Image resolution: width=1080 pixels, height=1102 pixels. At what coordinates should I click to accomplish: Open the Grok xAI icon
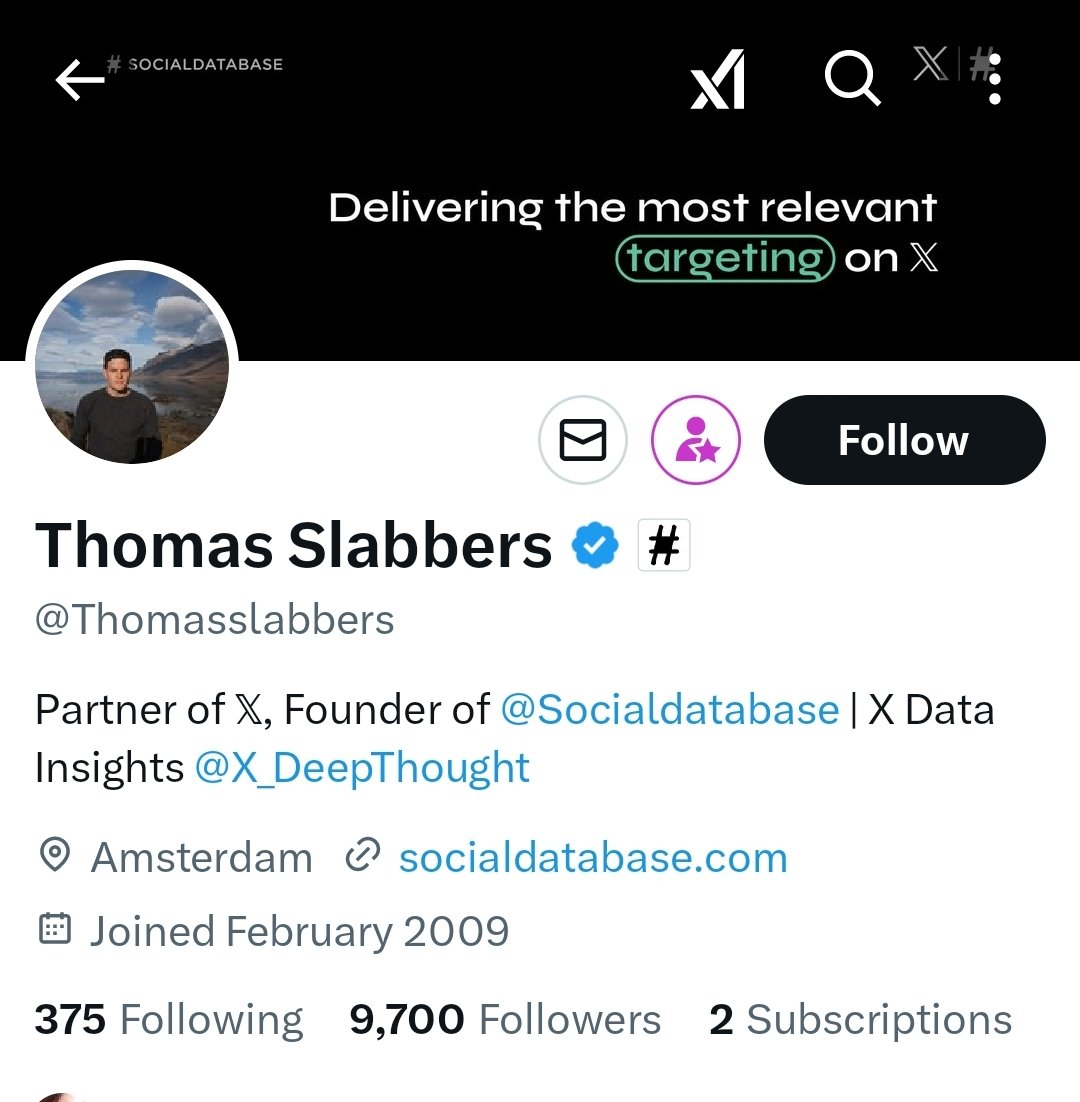click(x=718, y=79)
